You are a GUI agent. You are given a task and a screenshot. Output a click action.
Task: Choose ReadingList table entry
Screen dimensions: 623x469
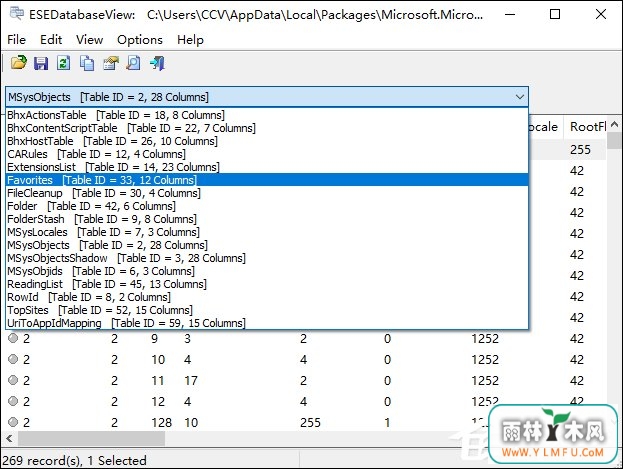tap(267, 284)
